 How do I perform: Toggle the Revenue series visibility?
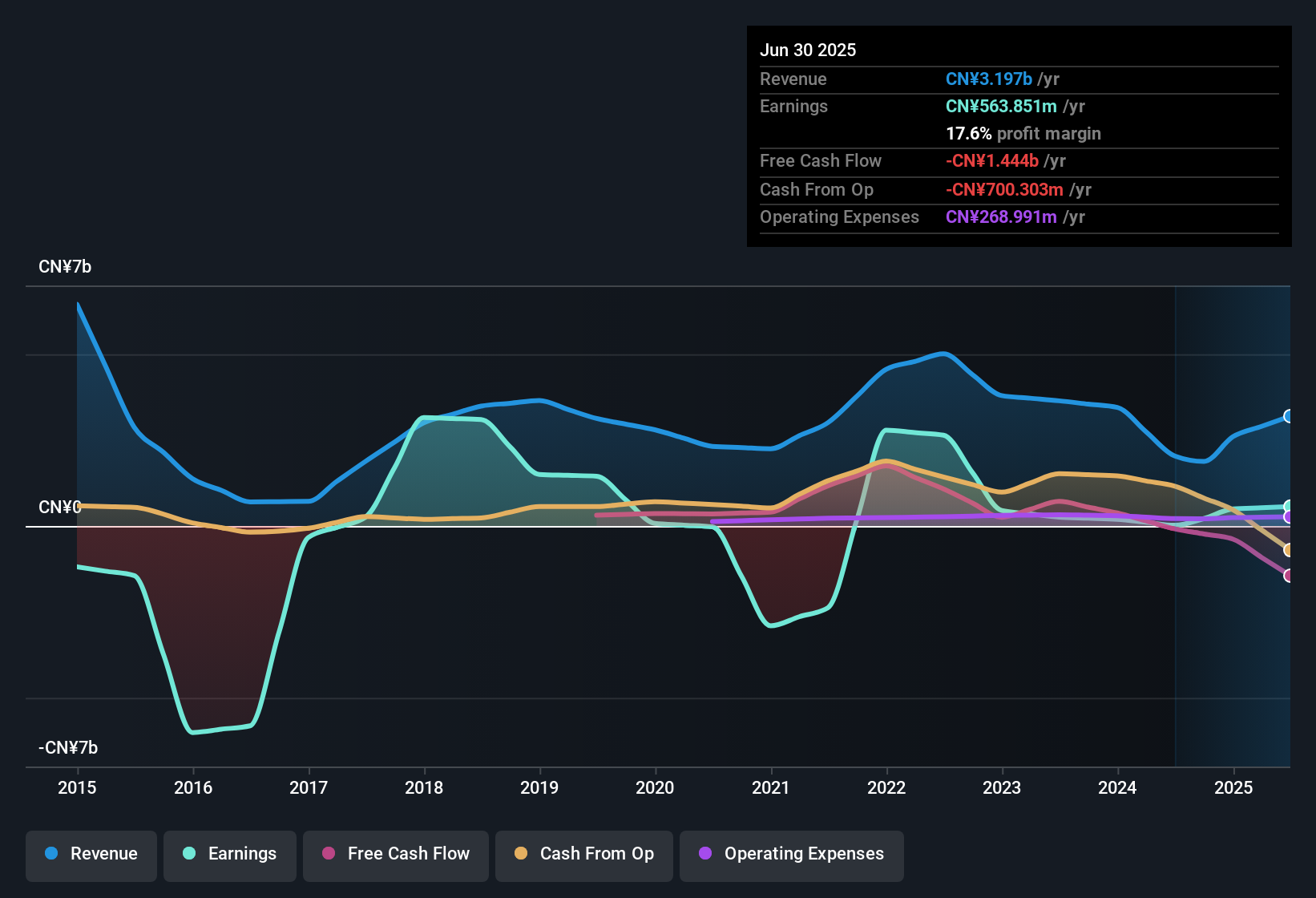(91, 855)
